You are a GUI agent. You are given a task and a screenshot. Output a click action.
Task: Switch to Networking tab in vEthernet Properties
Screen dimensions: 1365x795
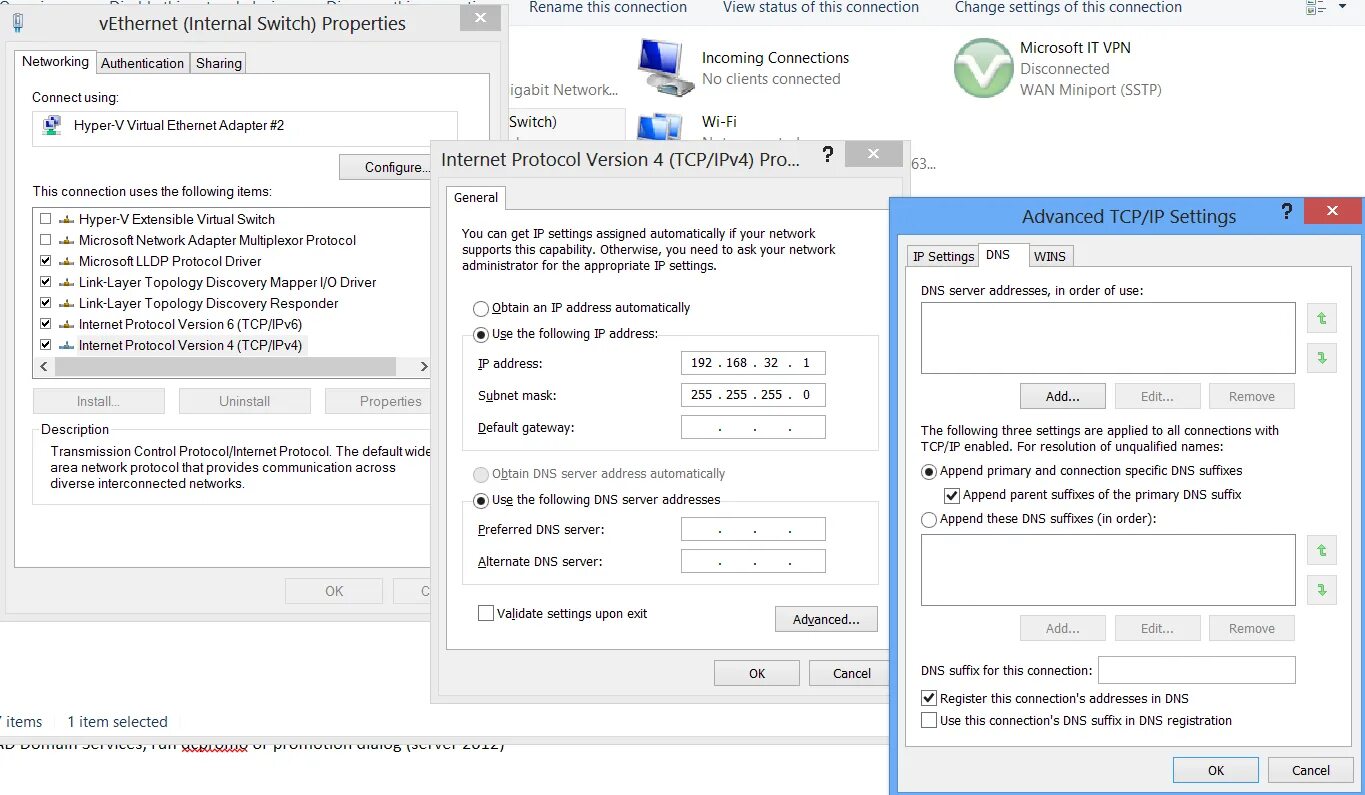55,61
